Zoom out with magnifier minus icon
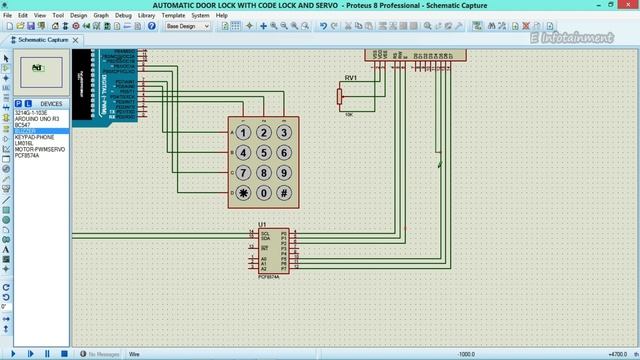This screenshot has width=640, height=360. (x=284, y=26)
